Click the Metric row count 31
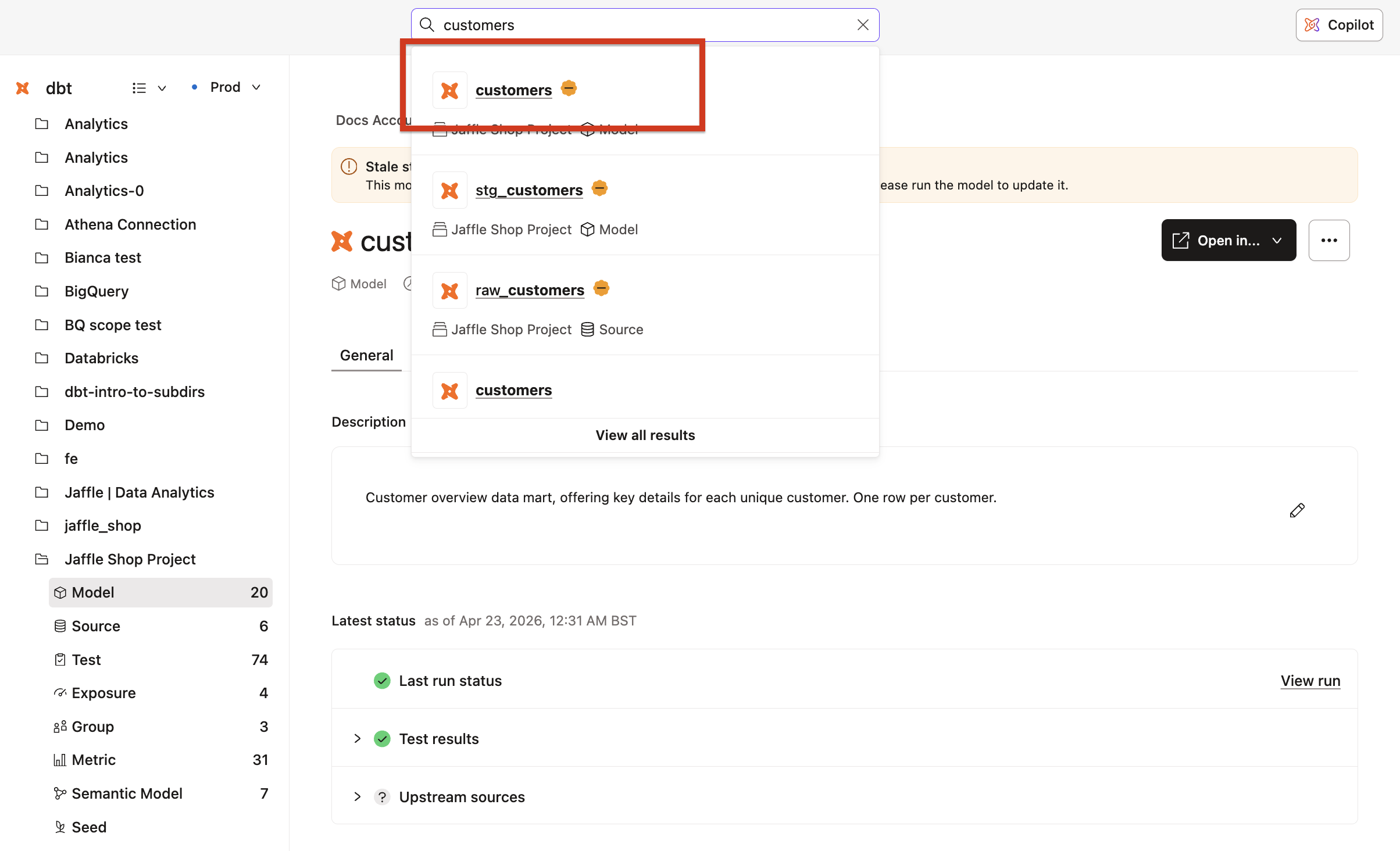Image resolution: width=1400 pixels, height=851 pixels. (x=260, y=760)
